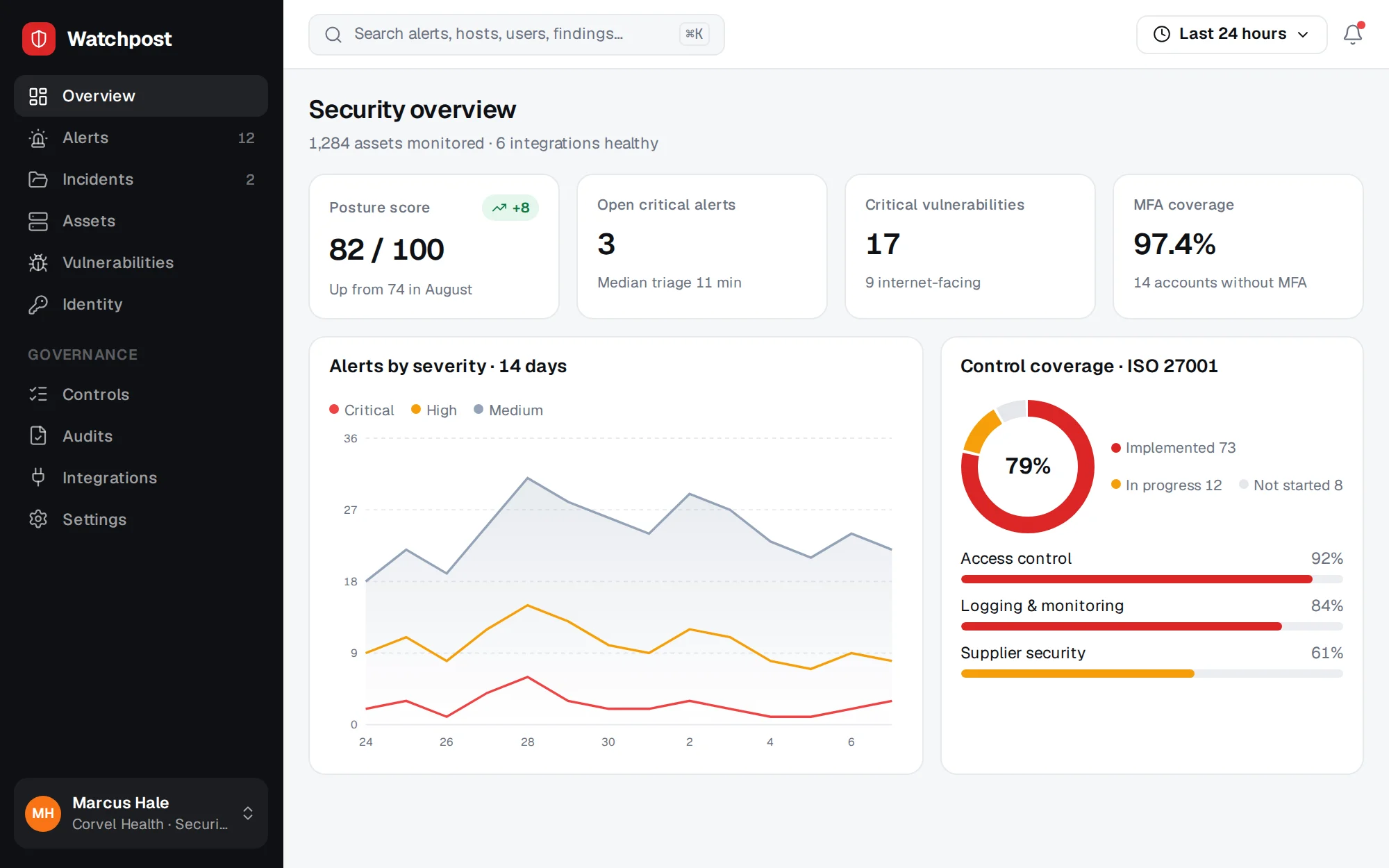Click the Access control progress bar

pyautogui.click(x=1152, y=579)
